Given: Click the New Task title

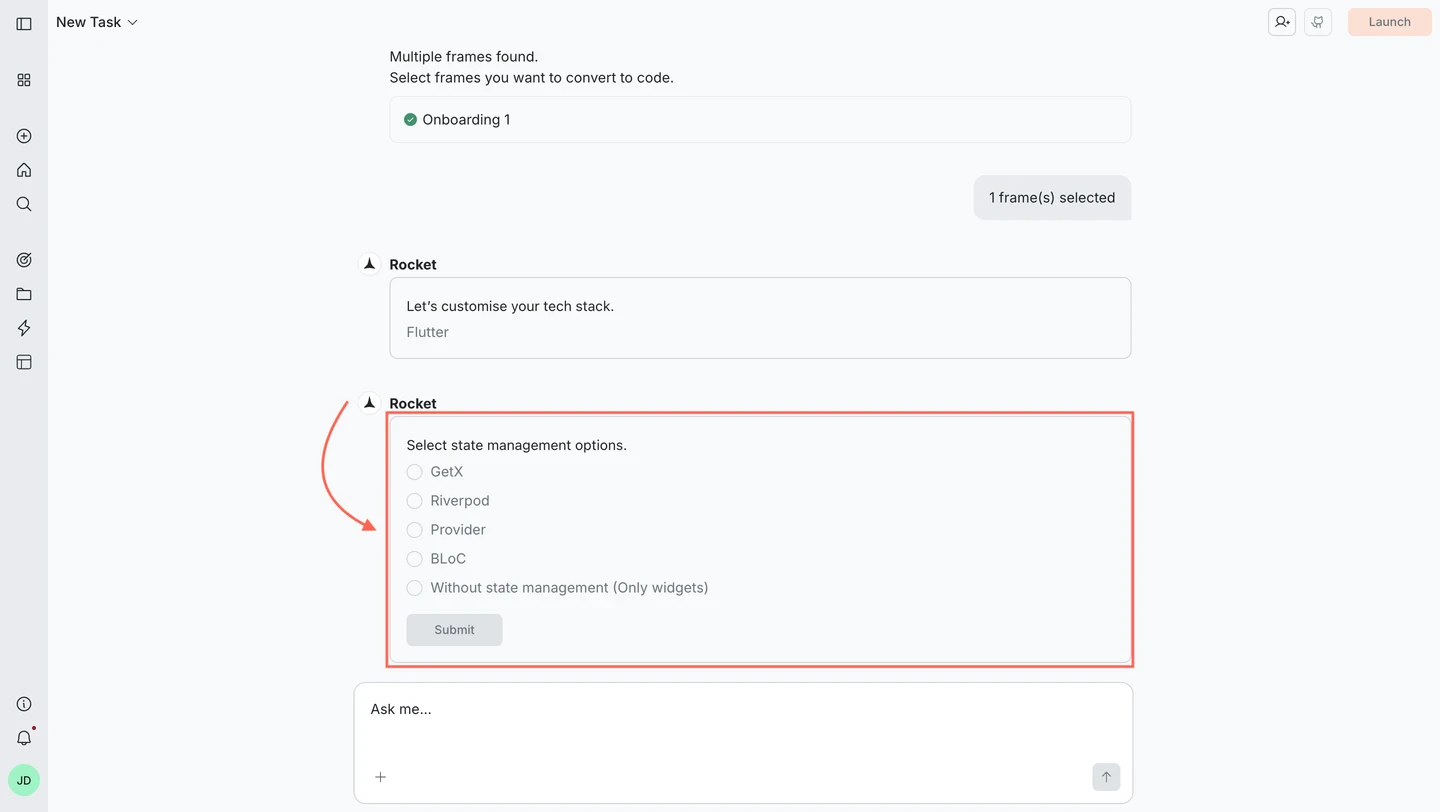Looking at the screenshot, I should click(x=88, y=21).
